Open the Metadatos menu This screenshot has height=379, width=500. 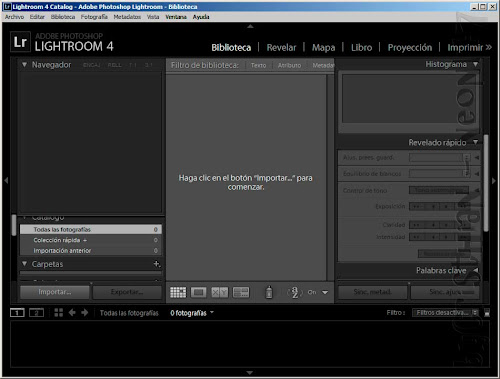point(127,17)
